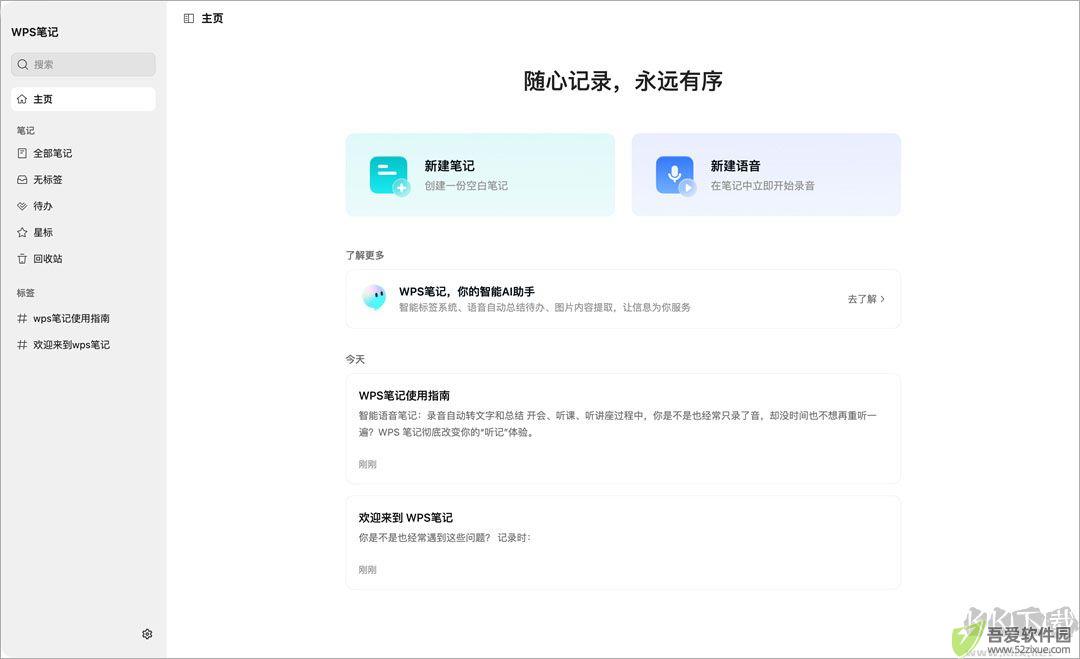Screen dimensions: 1080x659
Task: Select the wps笔记使用指南 tag
Action: pos(83,318)
